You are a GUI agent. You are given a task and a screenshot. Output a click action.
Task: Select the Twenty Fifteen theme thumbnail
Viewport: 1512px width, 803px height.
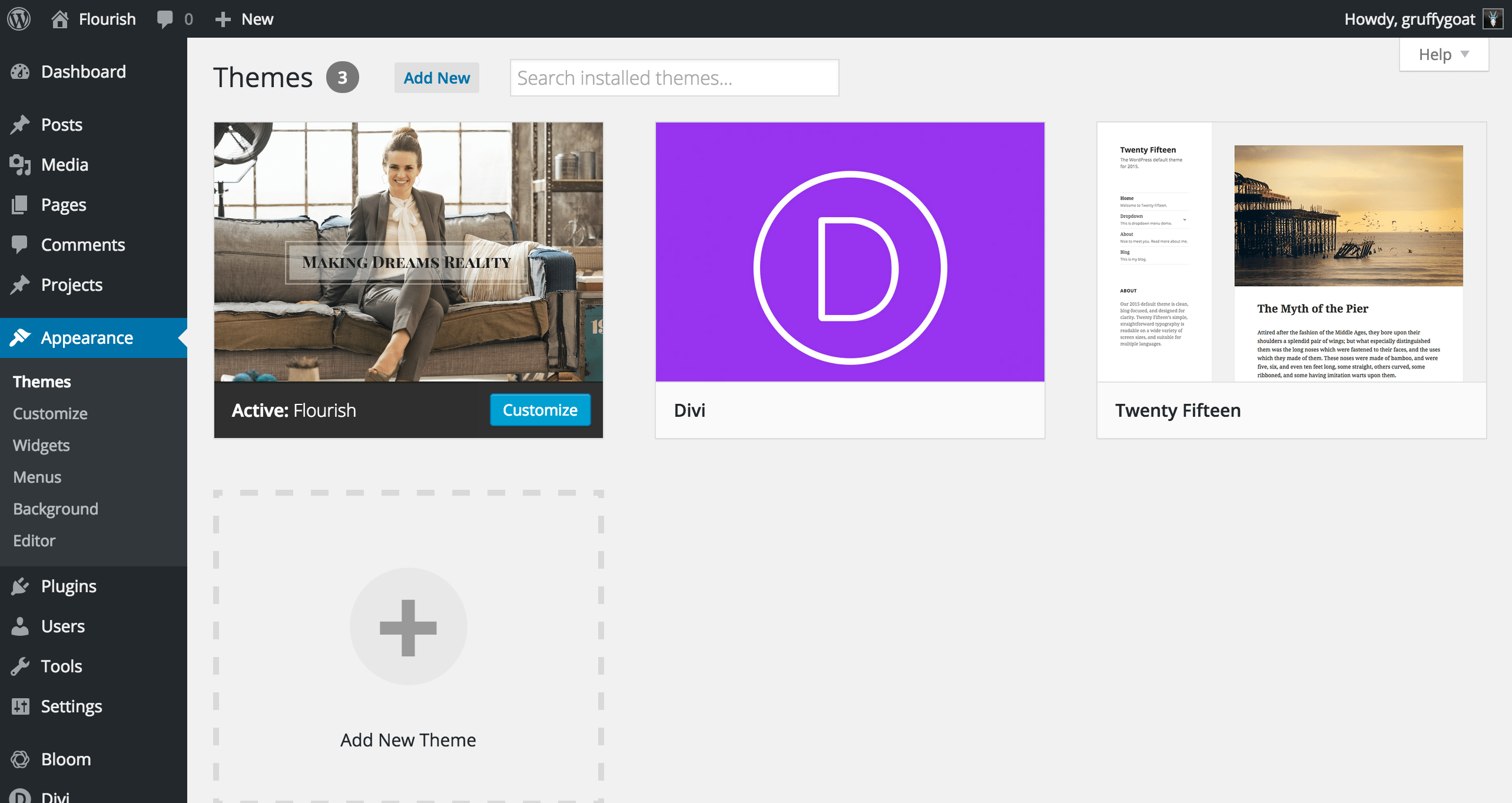[x=1292, y=252]
